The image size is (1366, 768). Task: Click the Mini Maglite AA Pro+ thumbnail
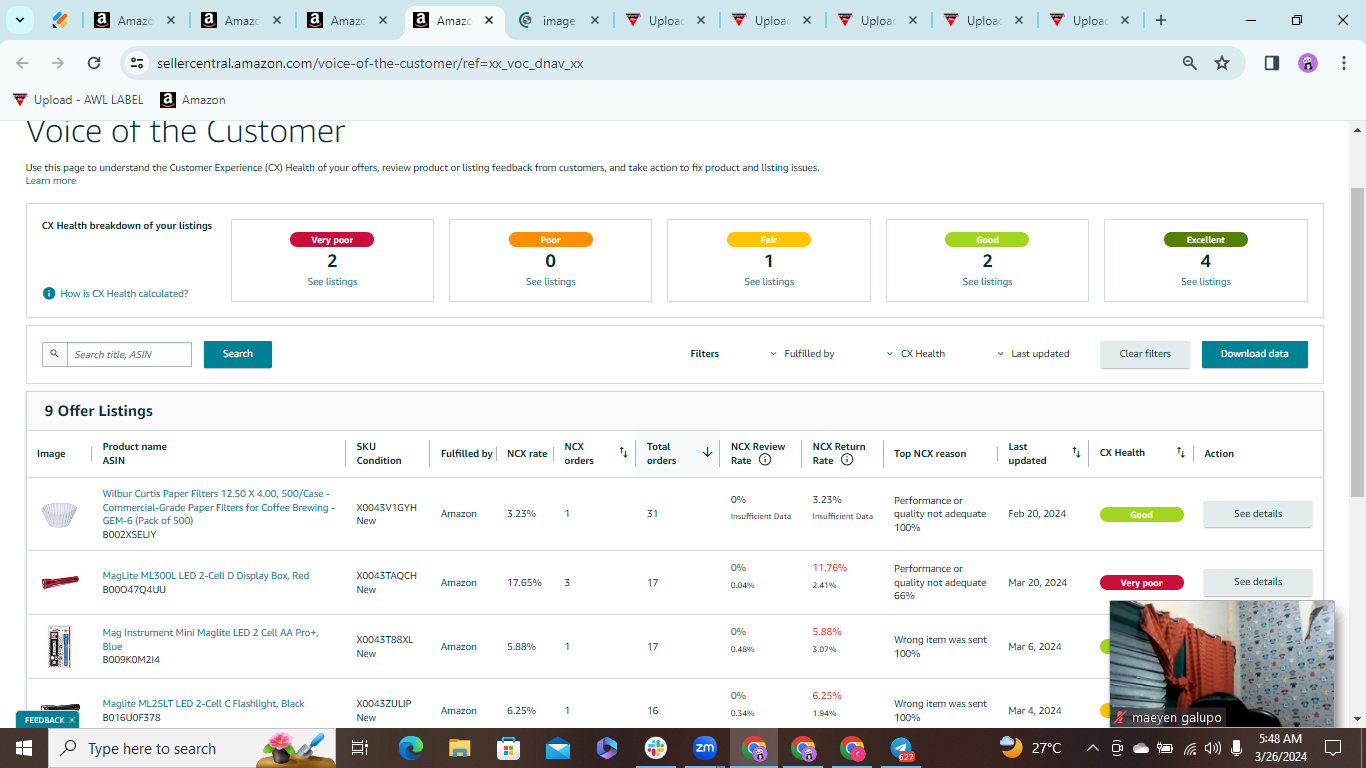pos(59,647)
